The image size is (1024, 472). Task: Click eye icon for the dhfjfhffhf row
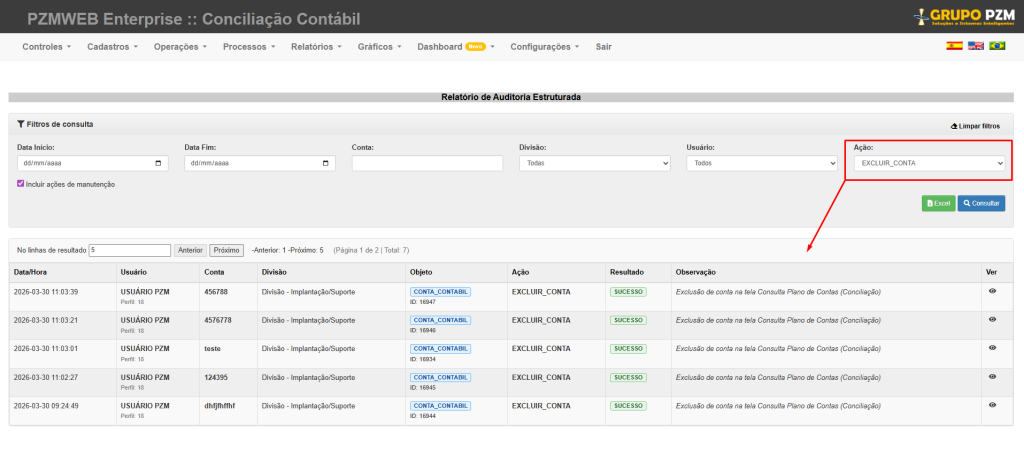click(x=992, y=405)
